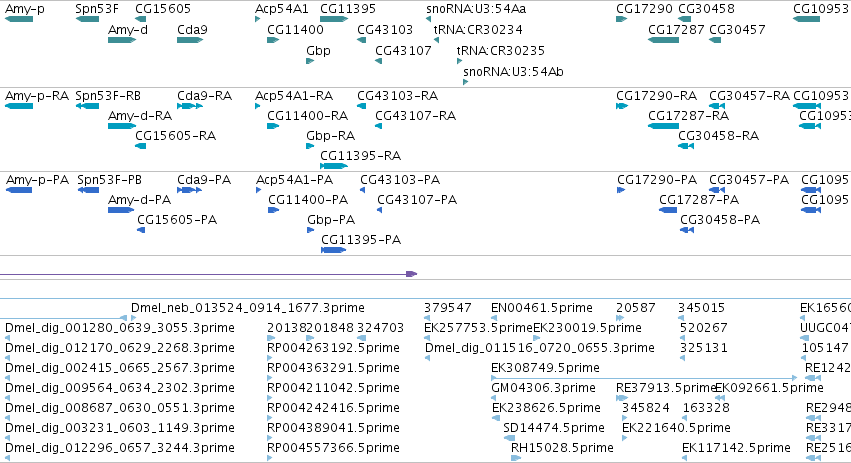851x463 pixels.
Task: Select snoRNA:U3:54Aa feature
Action: (428, 20)
